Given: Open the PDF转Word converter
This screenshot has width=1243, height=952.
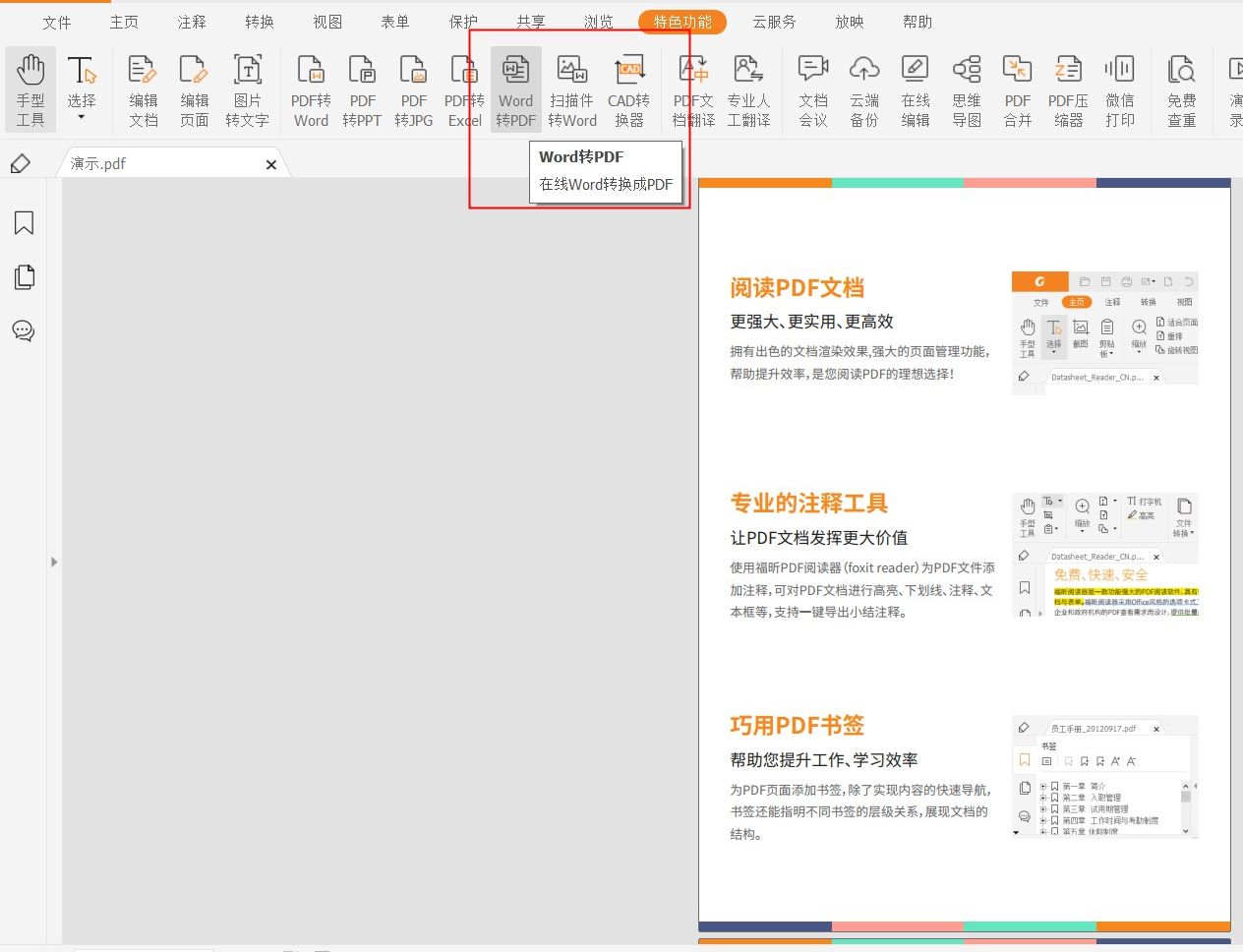Looking at the screenshot, I should tap(310, 89).
